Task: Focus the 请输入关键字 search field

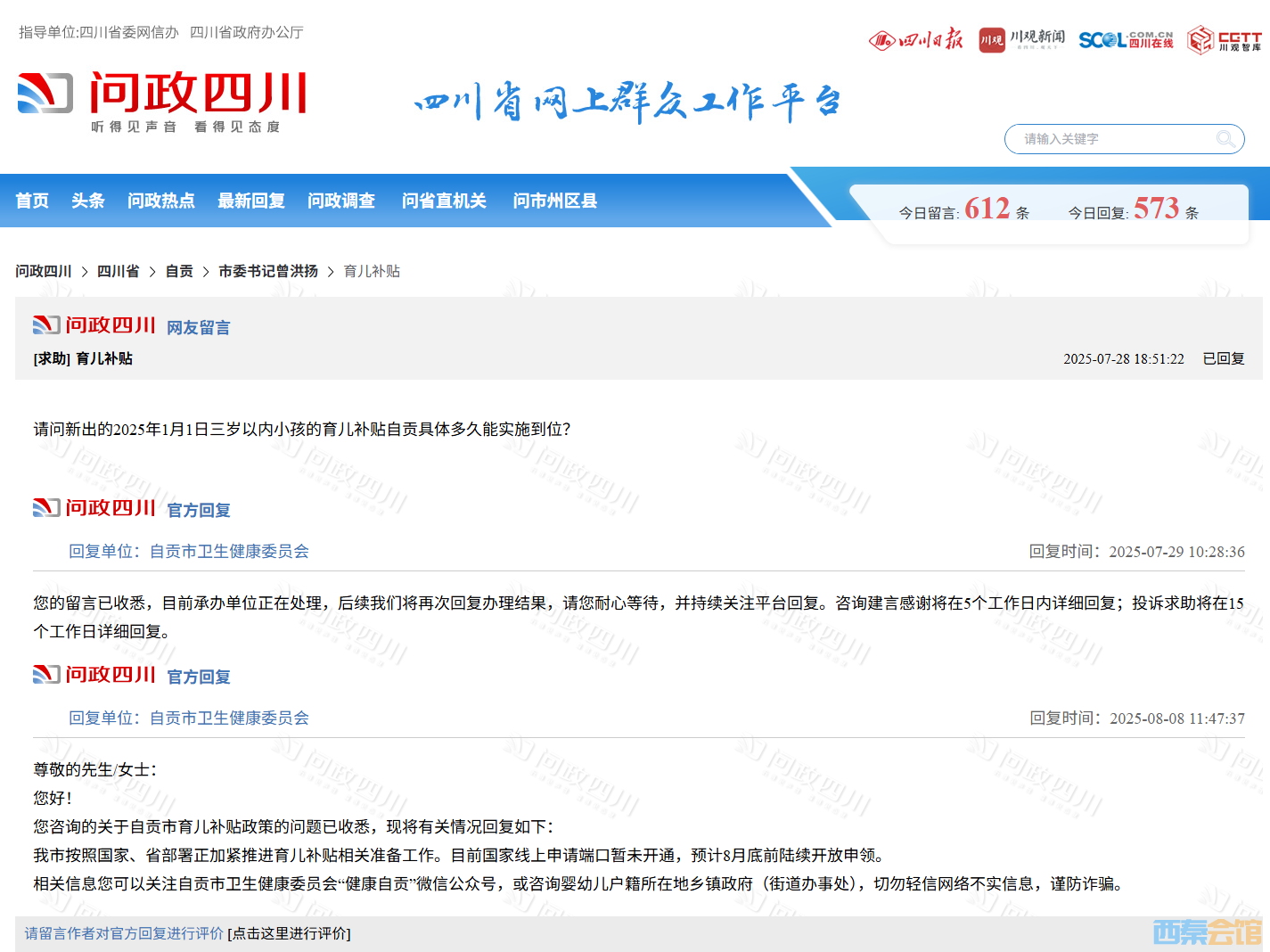Action: 1124,139
